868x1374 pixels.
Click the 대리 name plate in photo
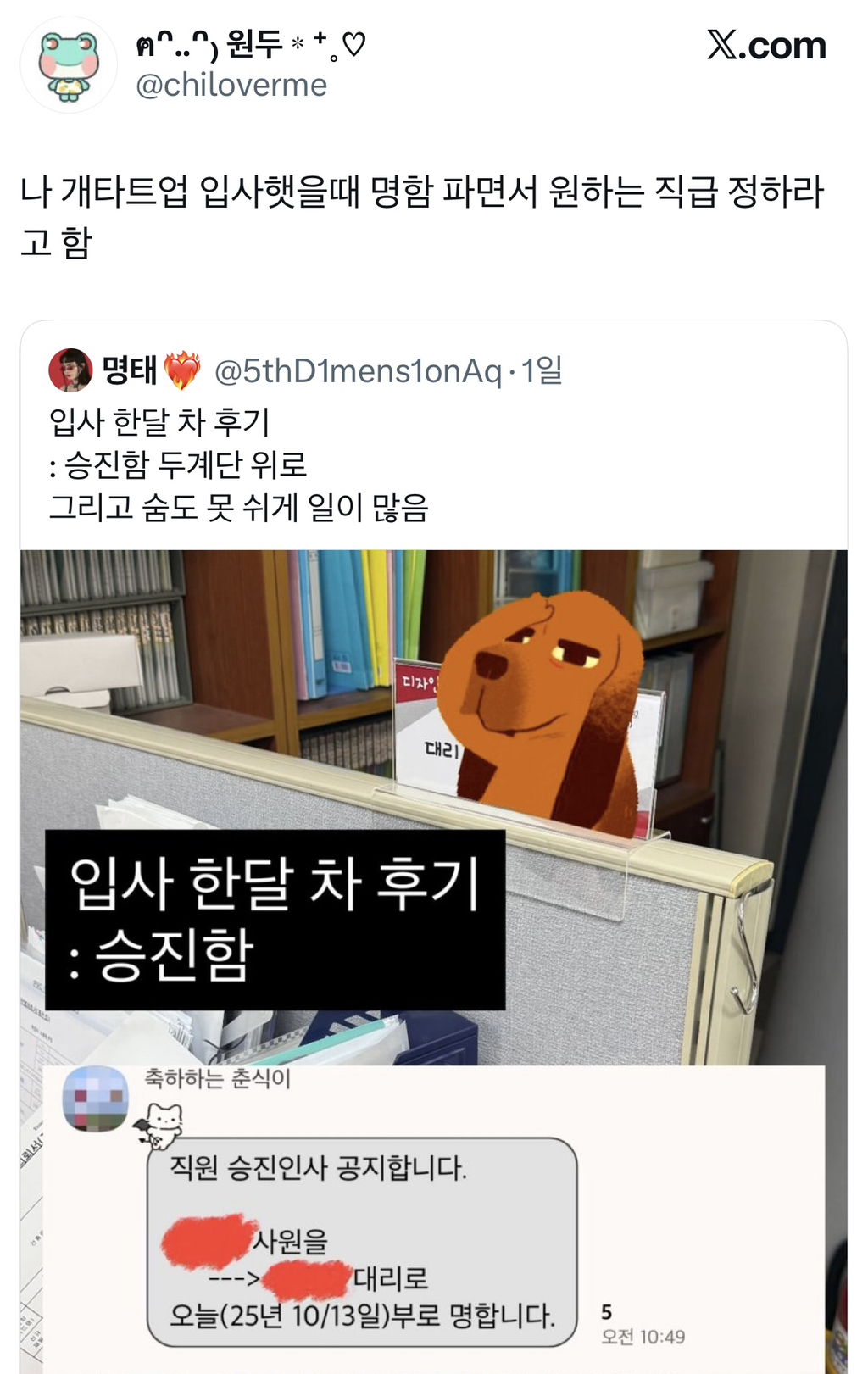pos(441,750)
